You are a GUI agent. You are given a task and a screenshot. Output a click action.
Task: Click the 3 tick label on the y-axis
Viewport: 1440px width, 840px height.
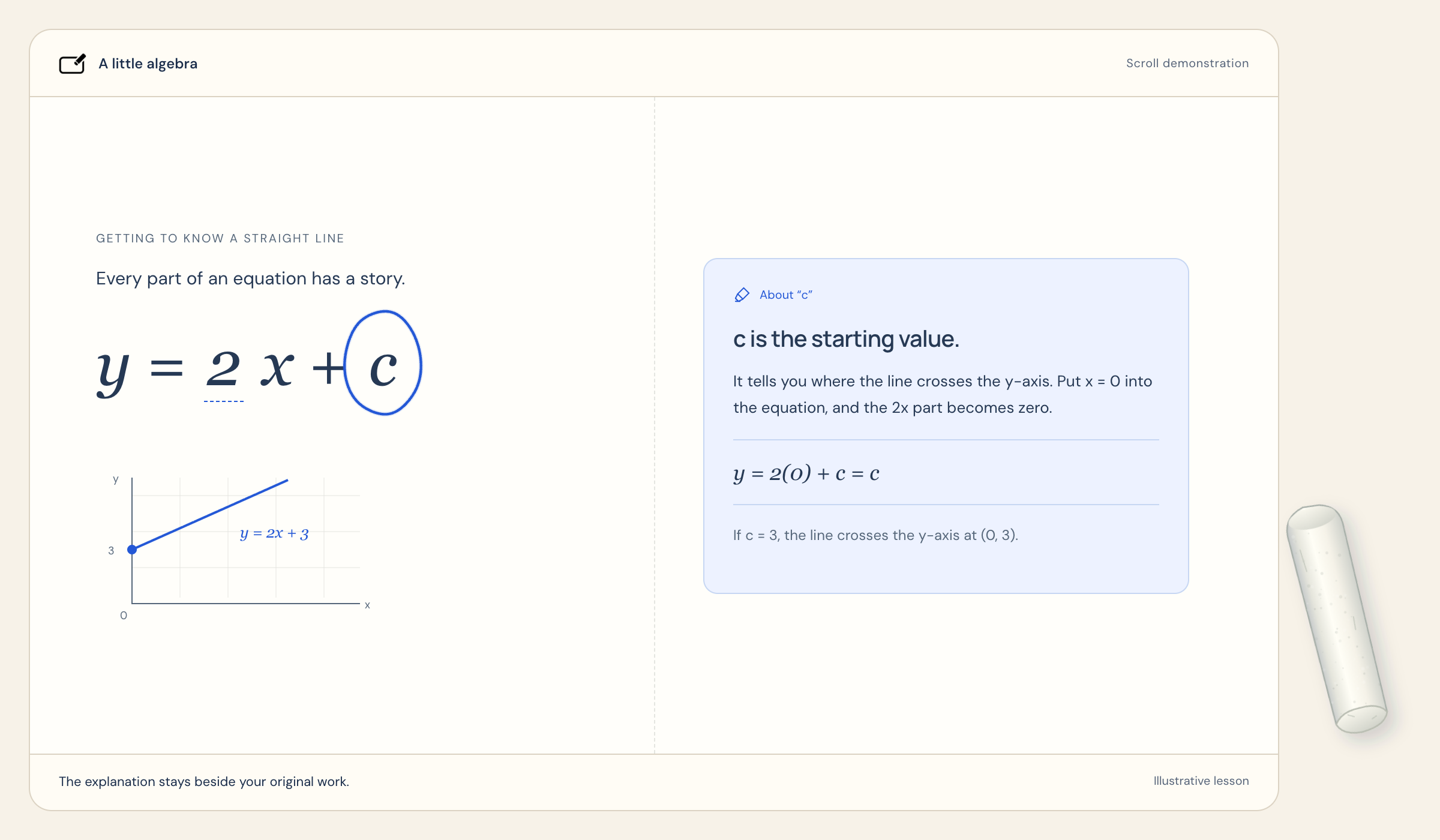tap(111, 550)
